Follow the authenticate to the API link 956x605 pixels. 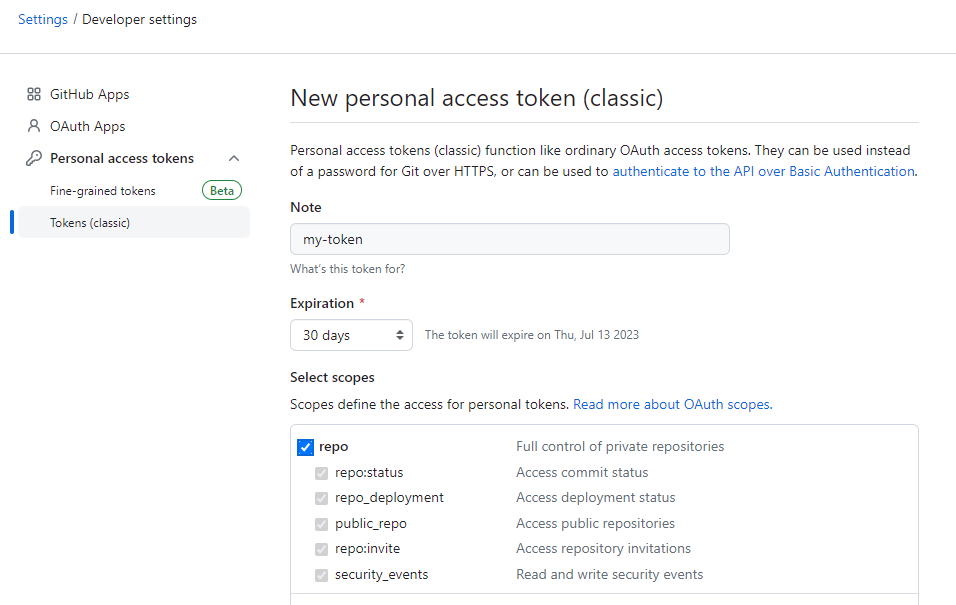[763, 171]
